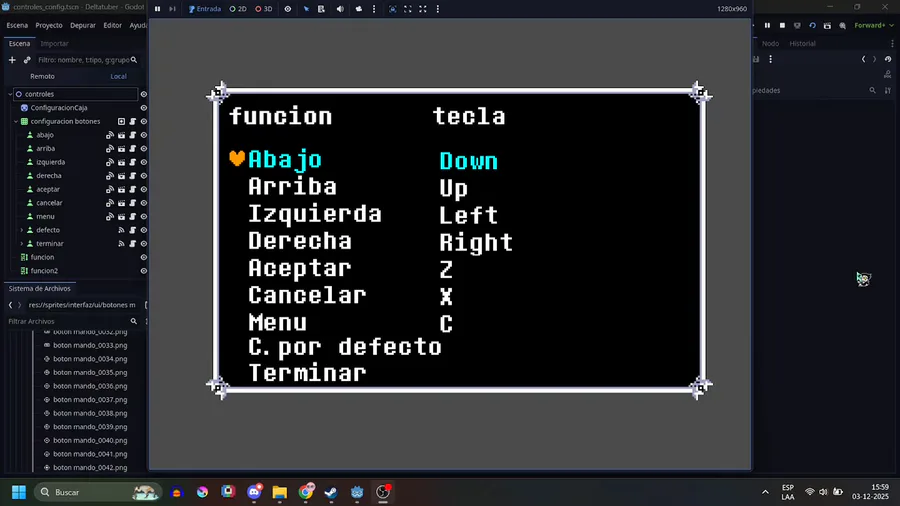Expand the terminar node
Image resolution: width=900 pixels, height=506 pixels.
(22, 244)
